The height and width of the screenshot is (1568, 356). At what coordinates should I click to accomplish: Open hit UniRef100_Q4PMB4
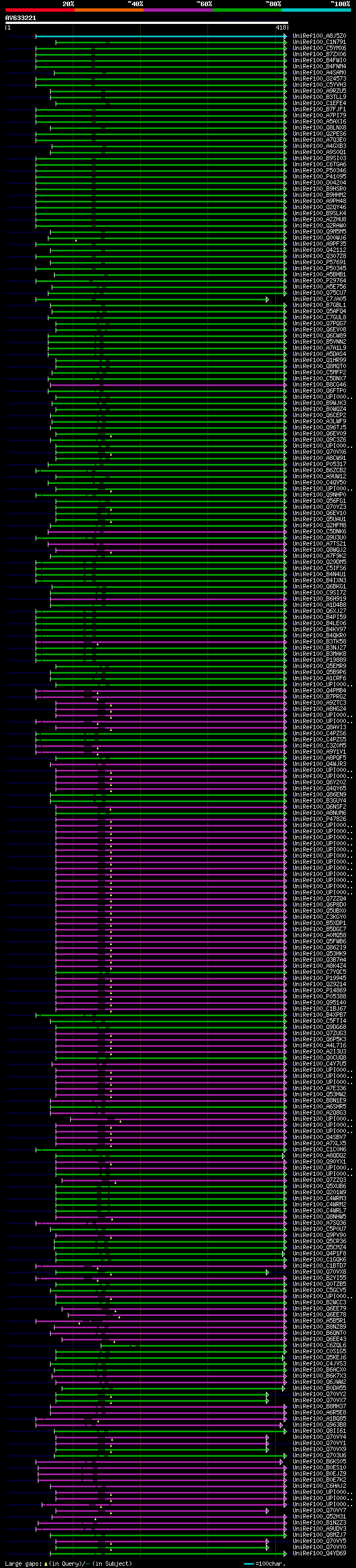coord(319,691)
